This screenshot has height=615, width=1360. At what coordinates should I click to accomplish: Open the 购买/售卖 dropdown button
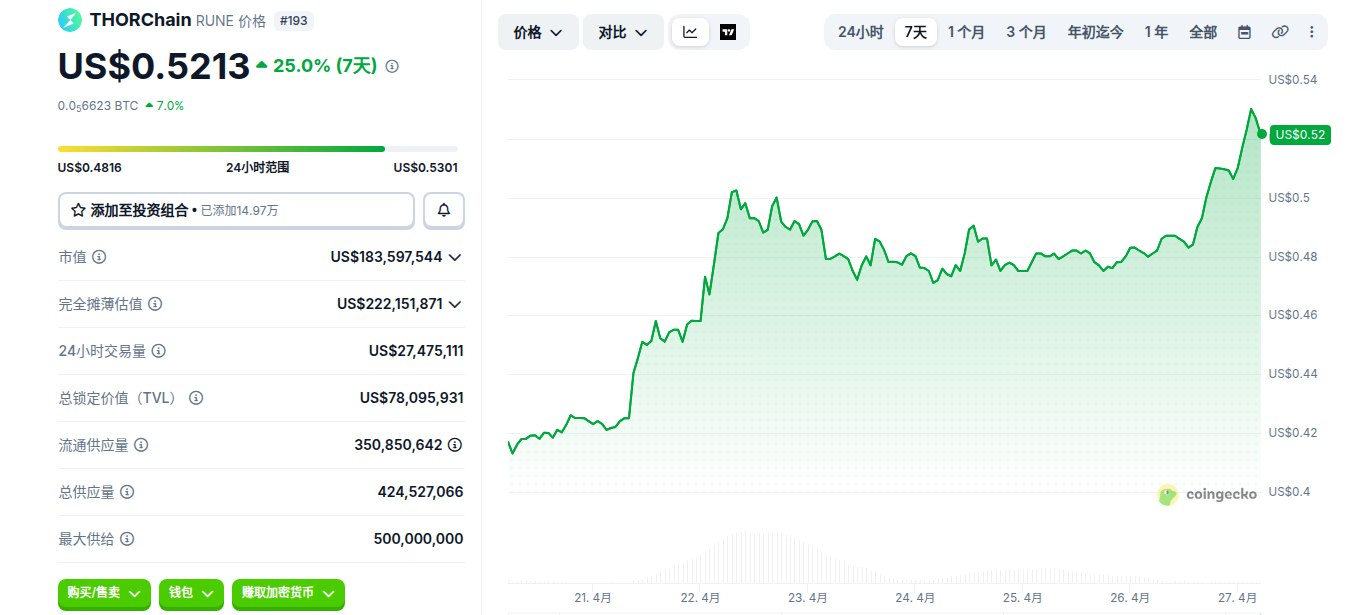point(105,593)
